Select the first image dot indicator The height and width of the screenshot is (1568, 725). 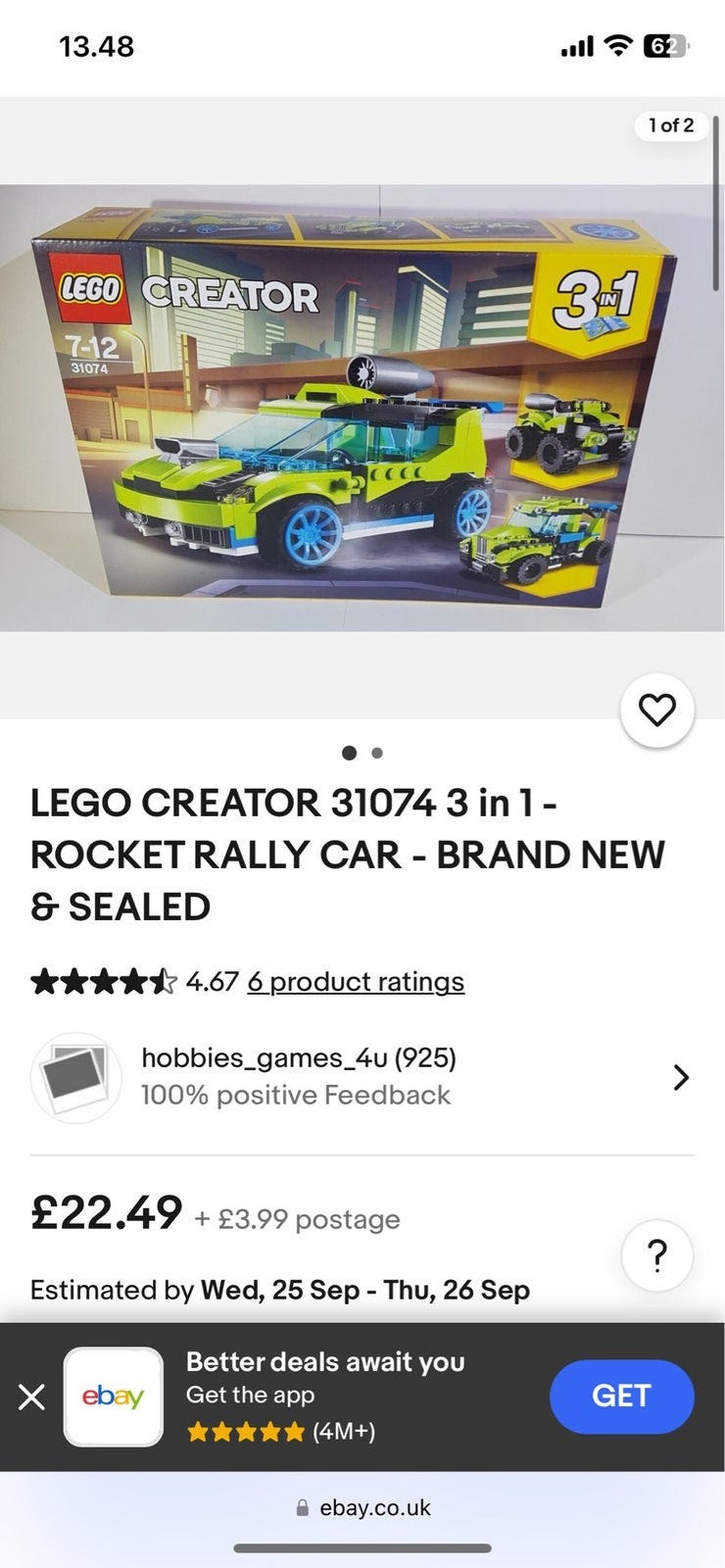point(349,753)
